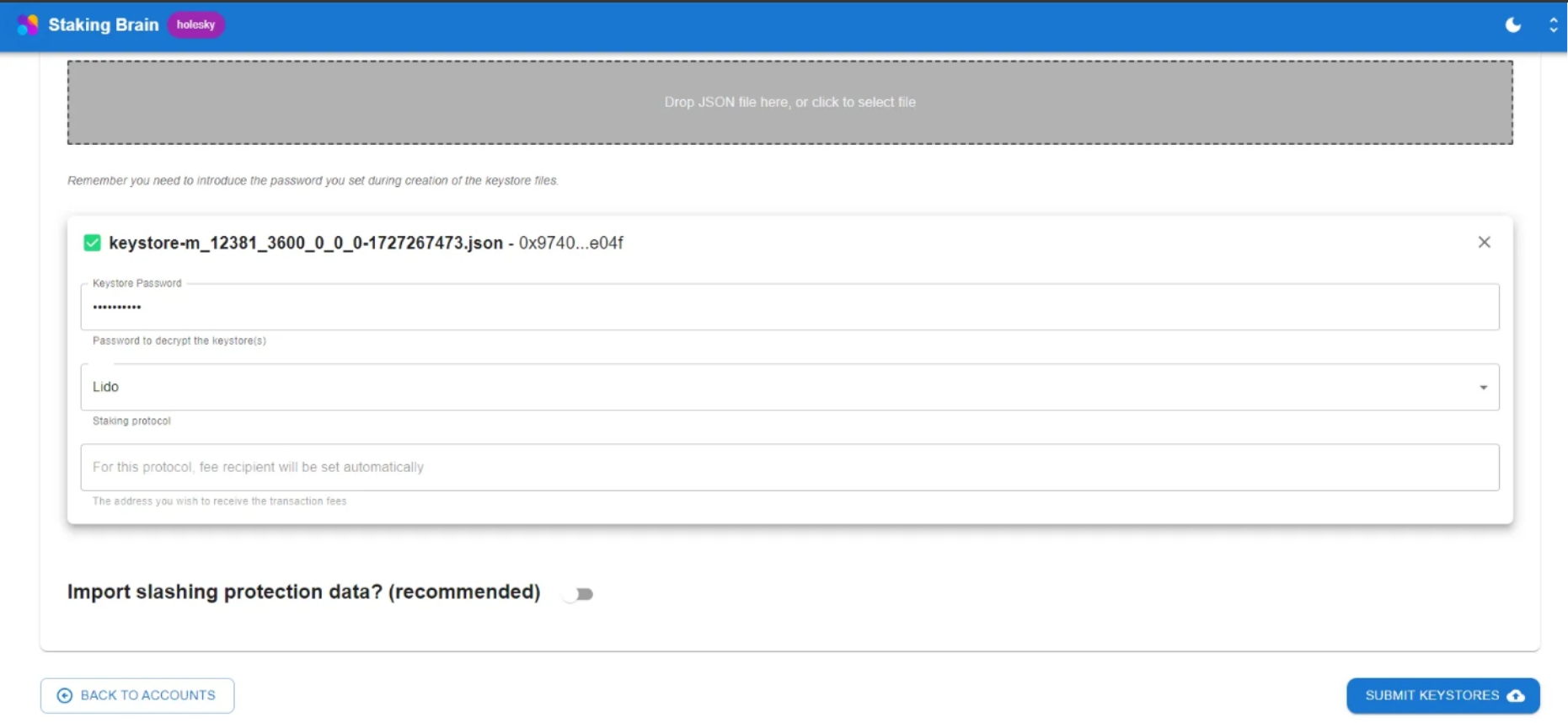
Task: Click the Import slashing protection data label
Action: tap(303, 592)
